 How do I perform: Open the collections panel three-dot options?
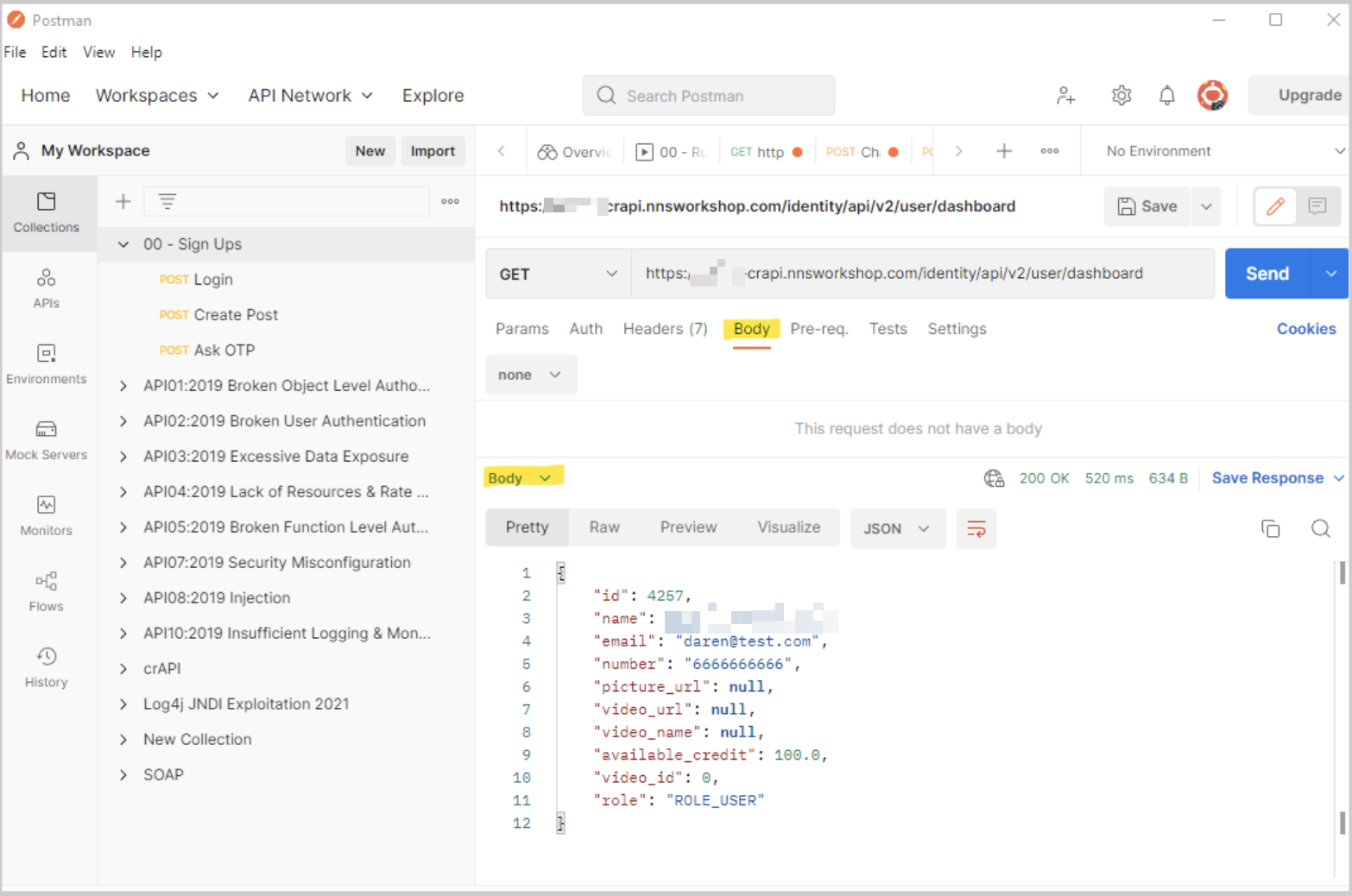tap(451, 201)
